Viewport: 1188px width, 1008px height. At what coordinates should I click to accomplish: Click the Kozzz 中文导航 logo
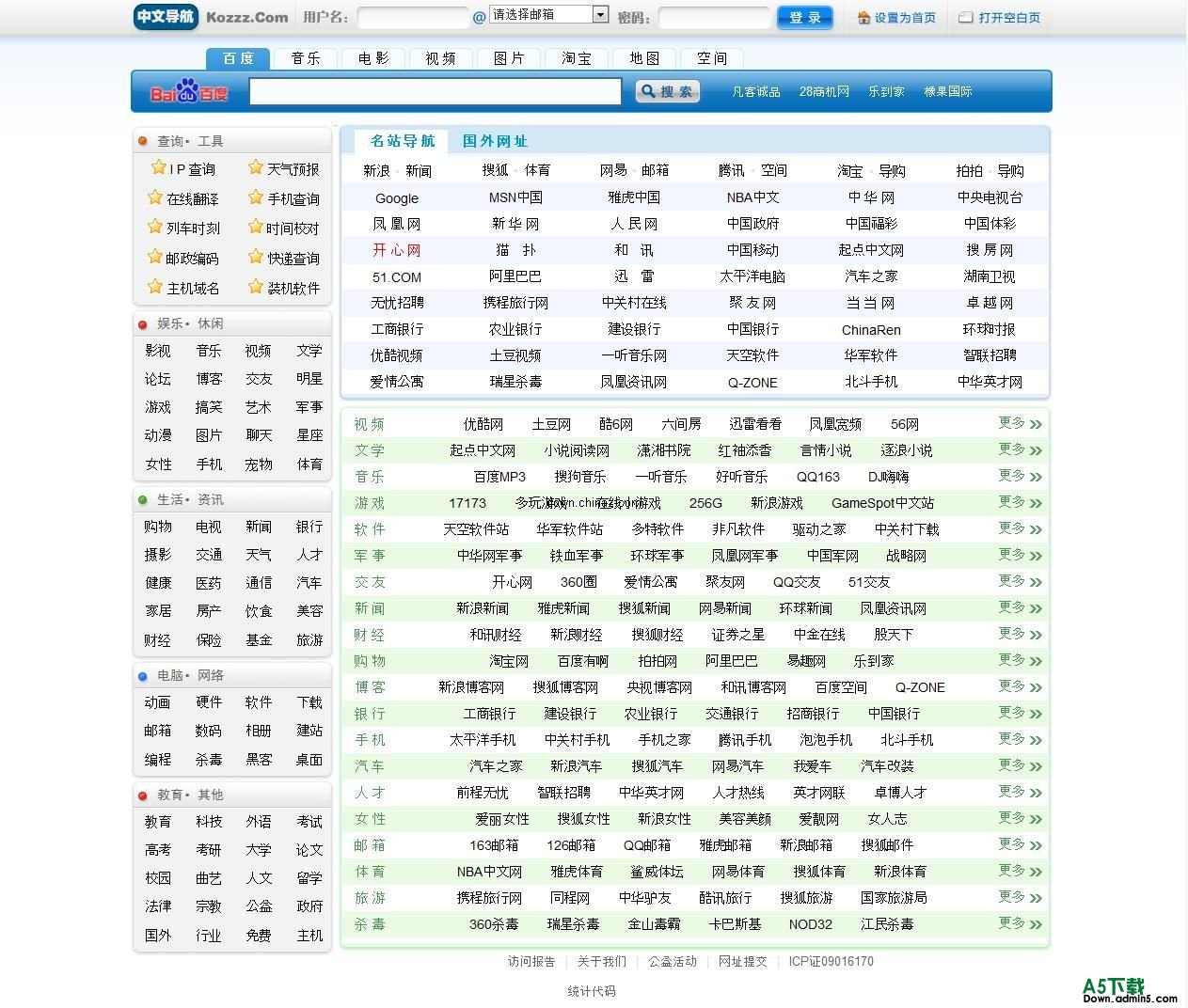coord(166,17)
